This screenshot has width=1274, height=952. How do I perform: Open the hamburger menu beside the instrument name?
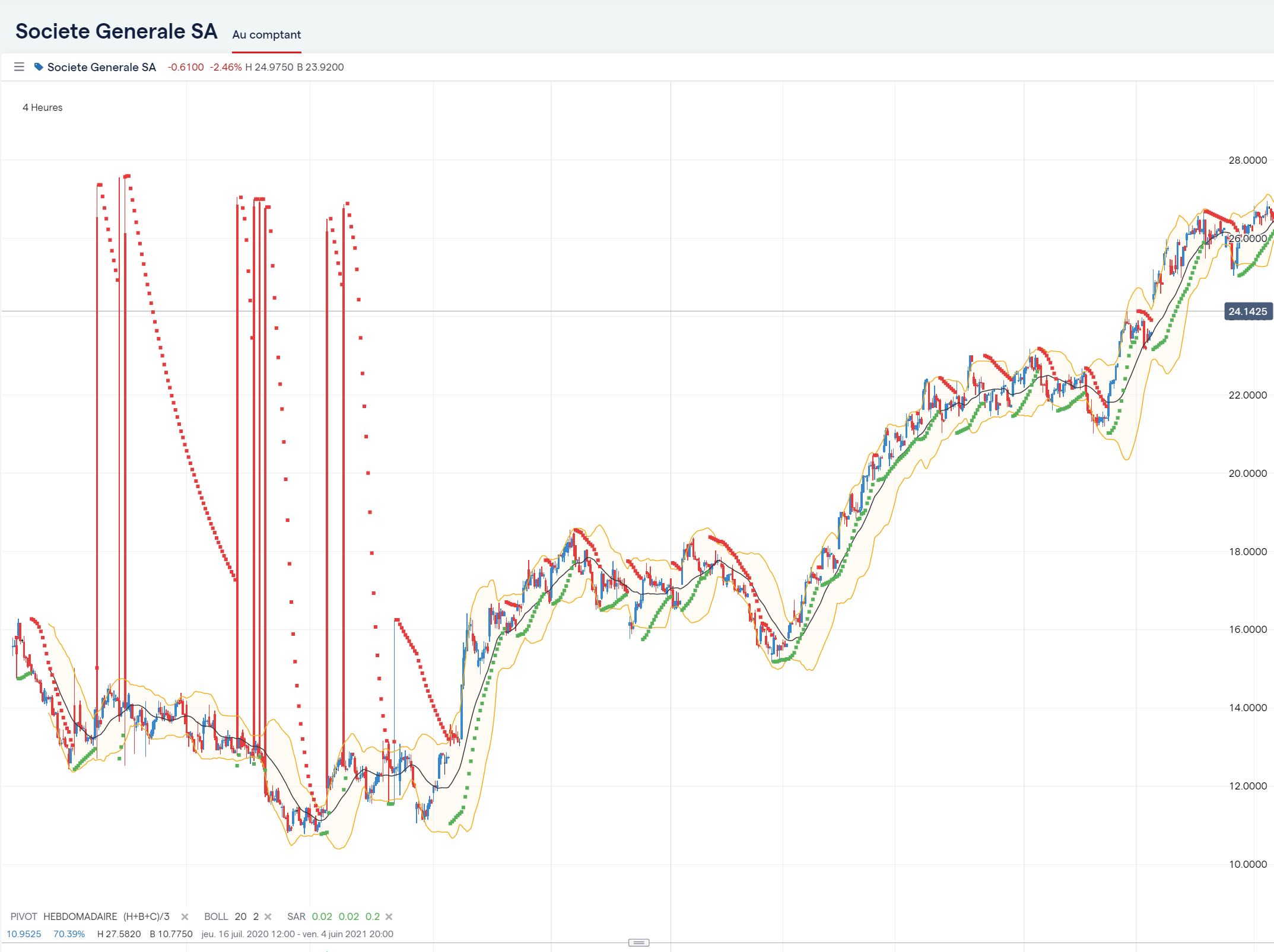19,67
